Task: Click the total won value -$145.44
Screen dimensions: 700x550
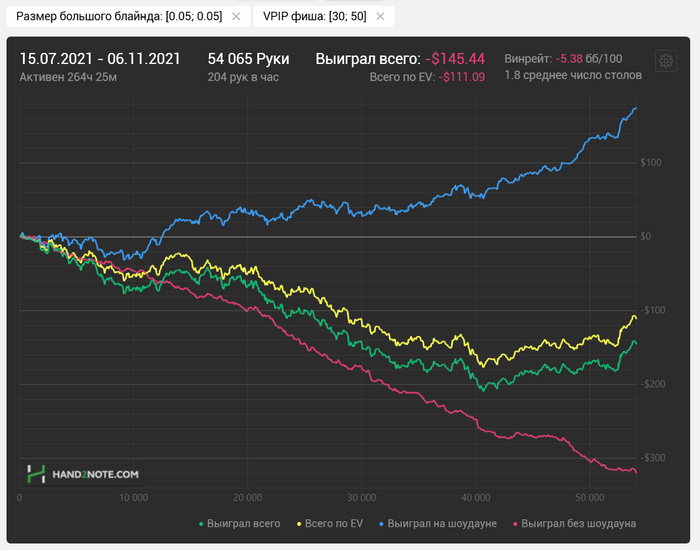Action: (x=455, y=59)
